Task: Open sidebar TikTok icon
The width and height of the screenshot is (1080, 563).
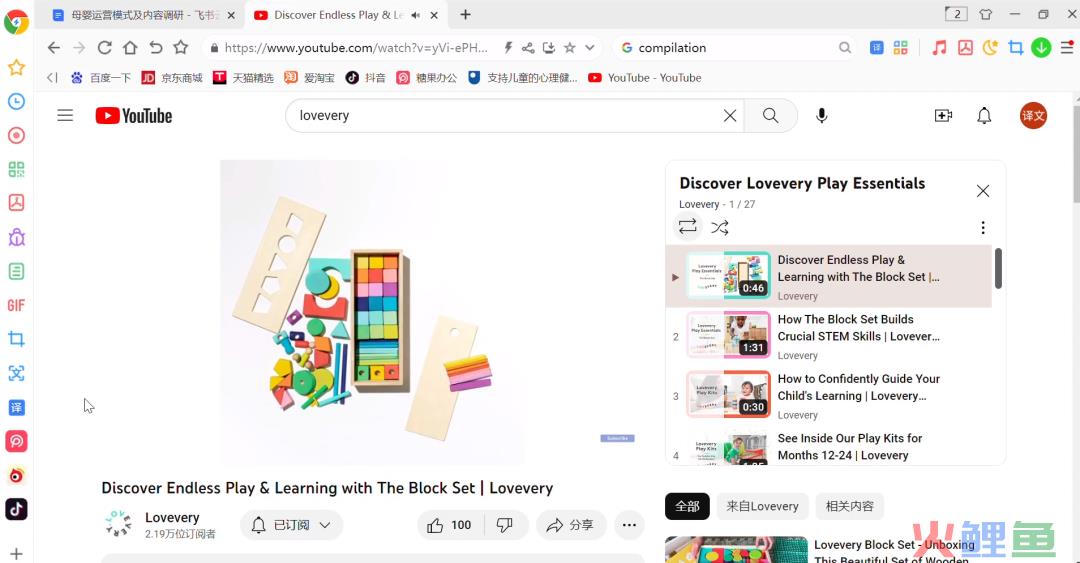Action: tap(17, 509)
